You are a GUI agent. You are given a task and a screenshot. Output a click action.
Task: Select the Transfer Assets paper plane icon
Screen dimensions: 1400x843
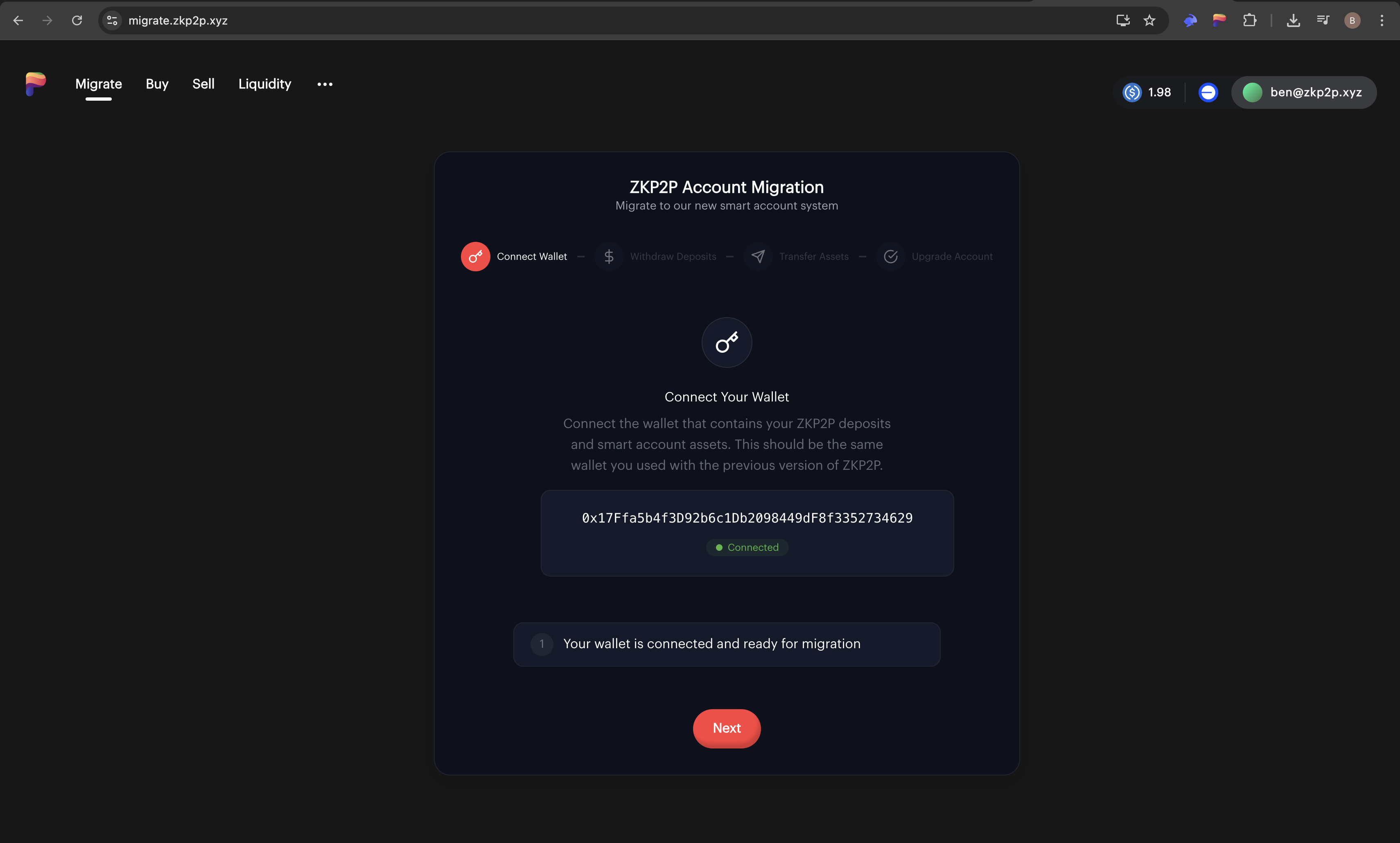click(758, 257)
